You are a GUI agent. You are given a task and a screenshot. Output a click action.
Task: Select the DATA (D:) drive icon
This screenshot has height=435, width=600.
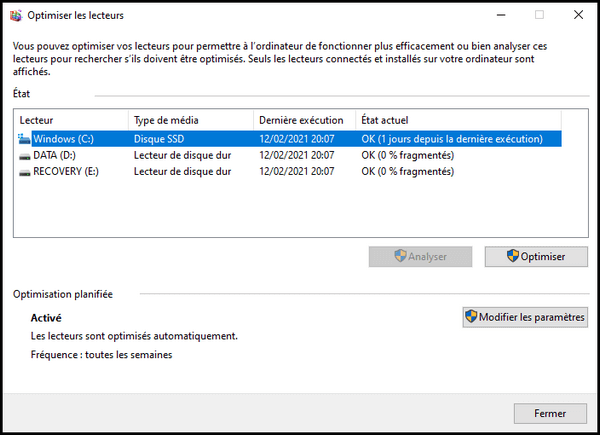point(25,156)
